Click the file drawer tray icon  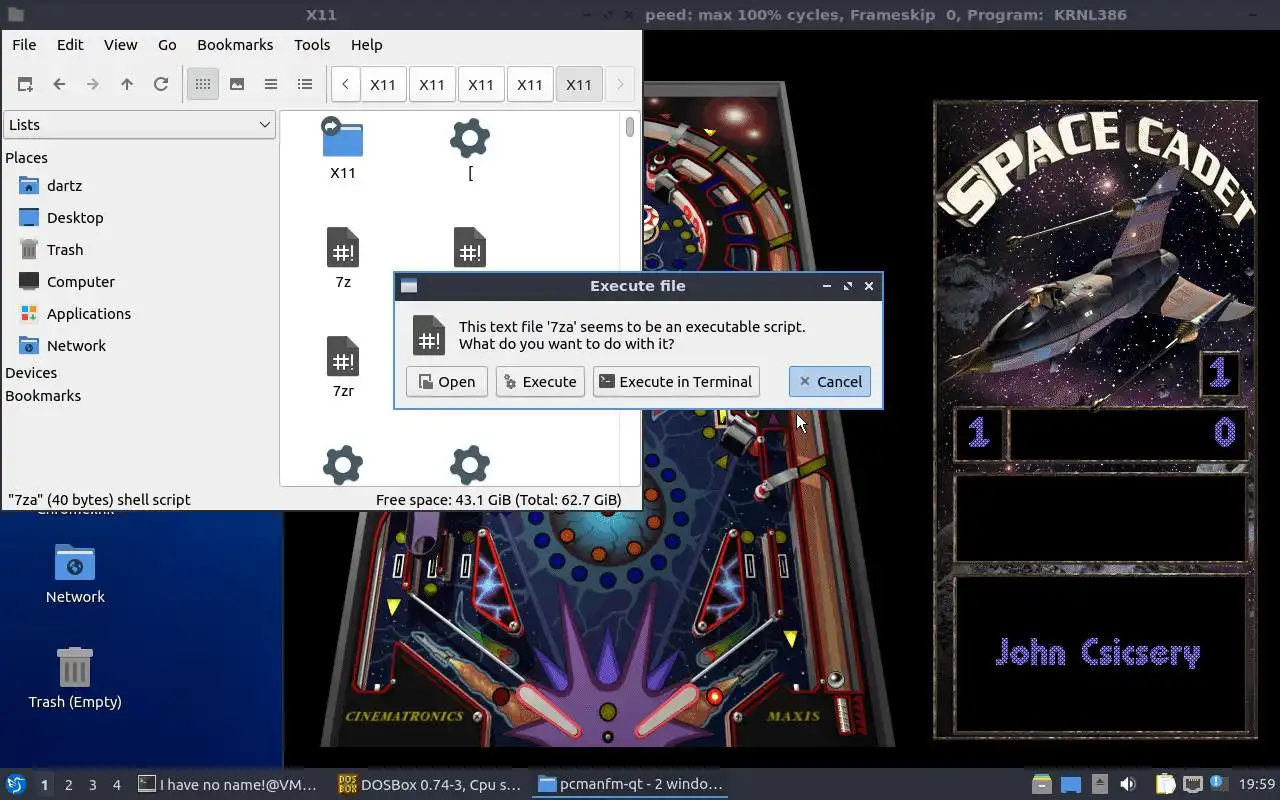pos(1041,785)
